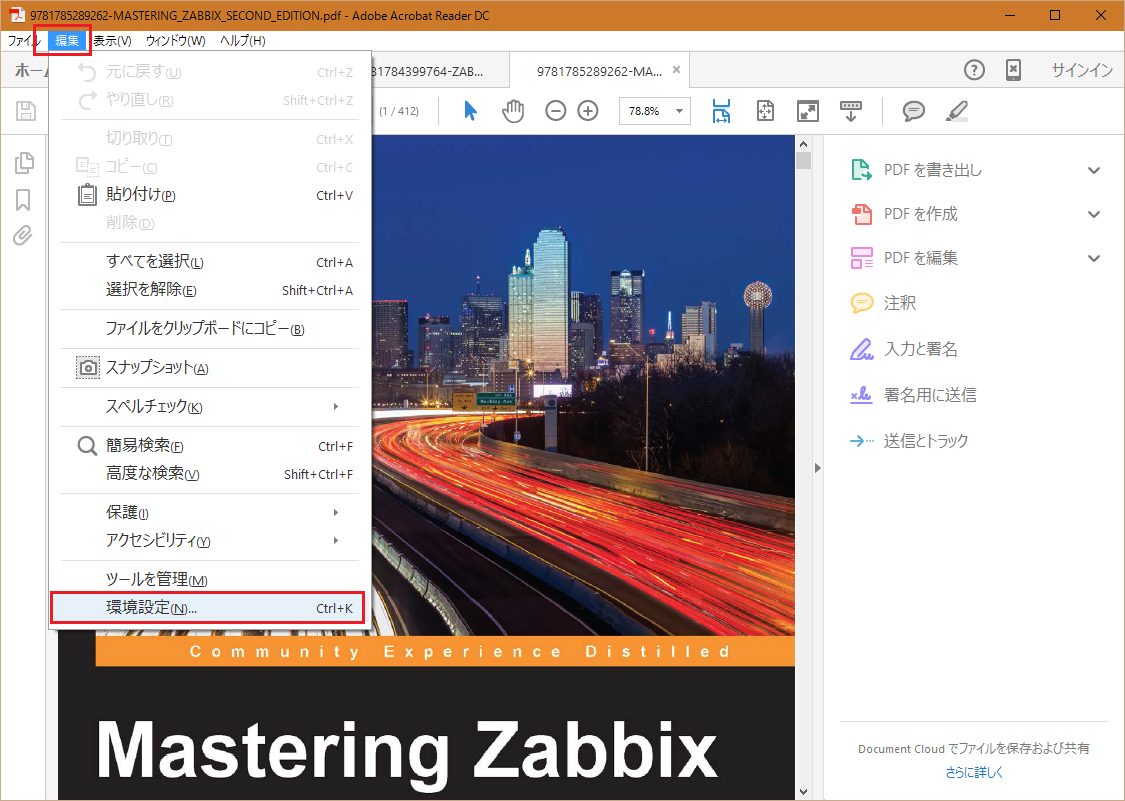Choose ツールを管理 menu item

pos(210,579)
